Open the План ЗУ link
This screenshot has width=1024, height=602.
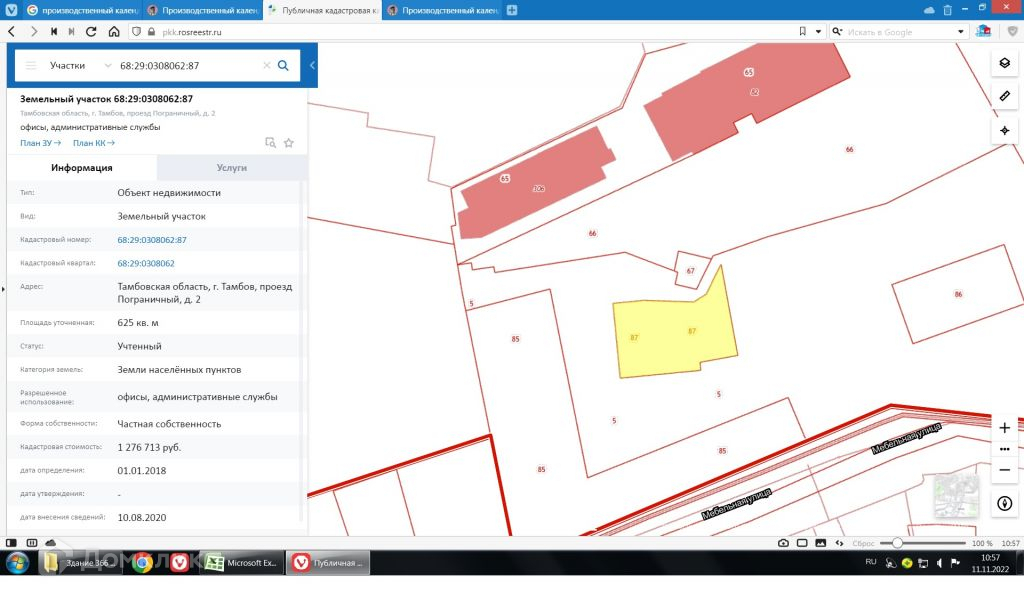[x=40, y=143]
